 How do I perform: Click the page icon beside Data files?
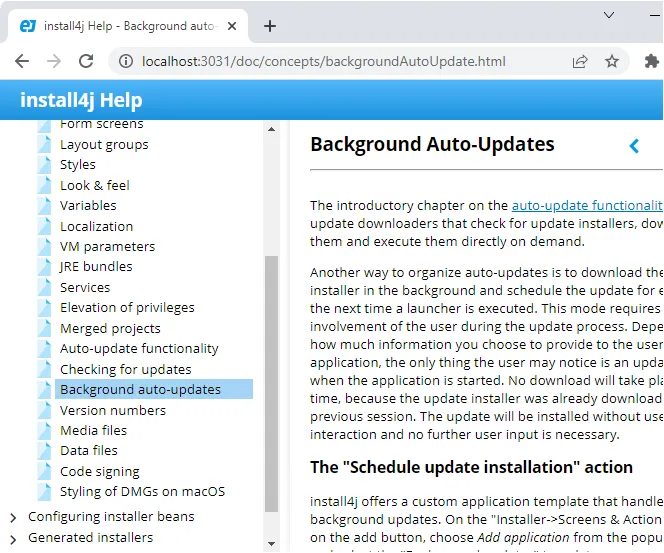(44, 450)
